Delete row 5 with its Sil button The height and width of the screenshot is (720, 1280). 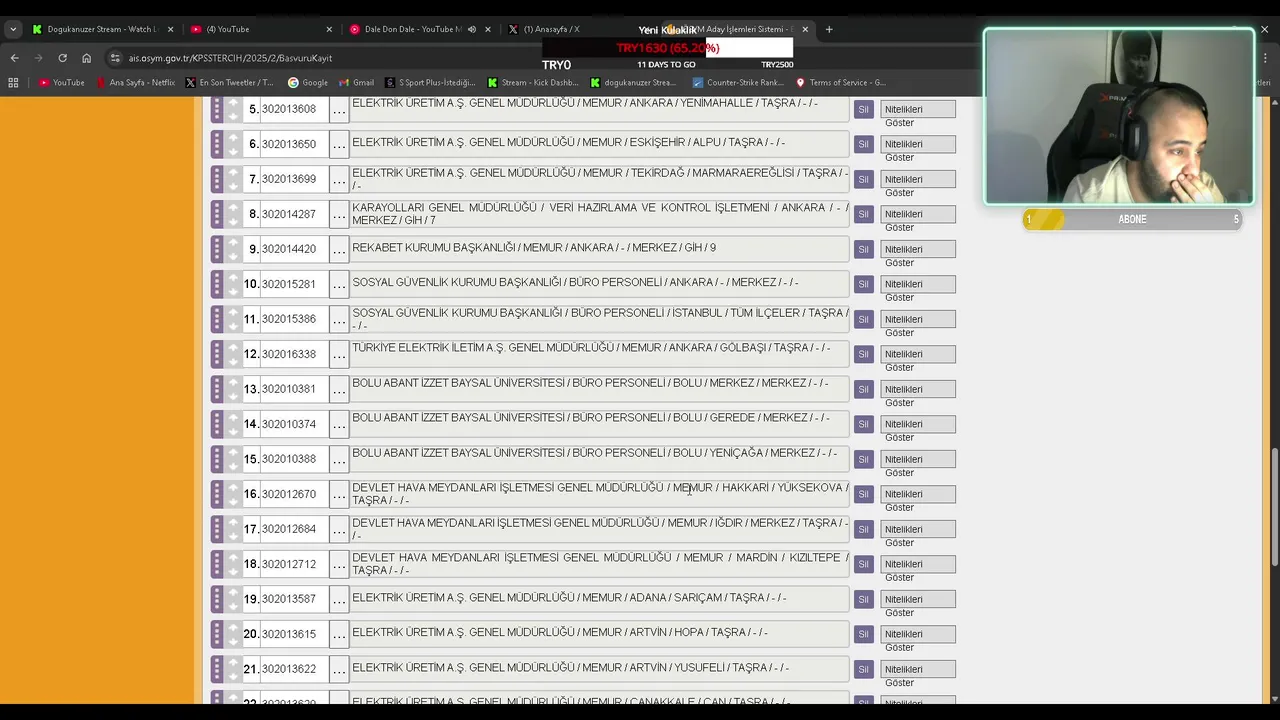(864, 109)
